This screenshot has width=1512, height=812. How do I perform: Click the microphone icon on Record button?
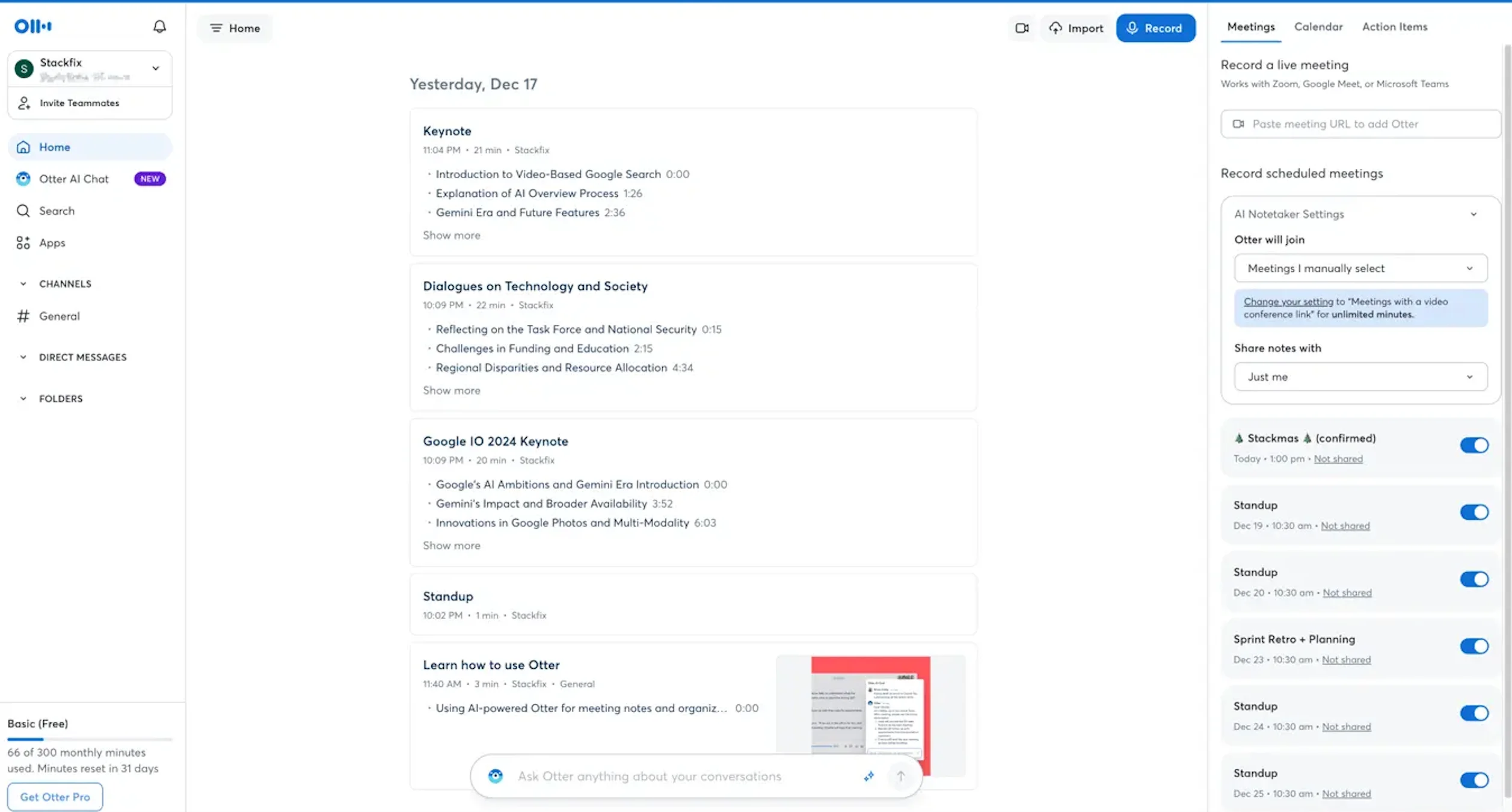tap(1132, 28)
